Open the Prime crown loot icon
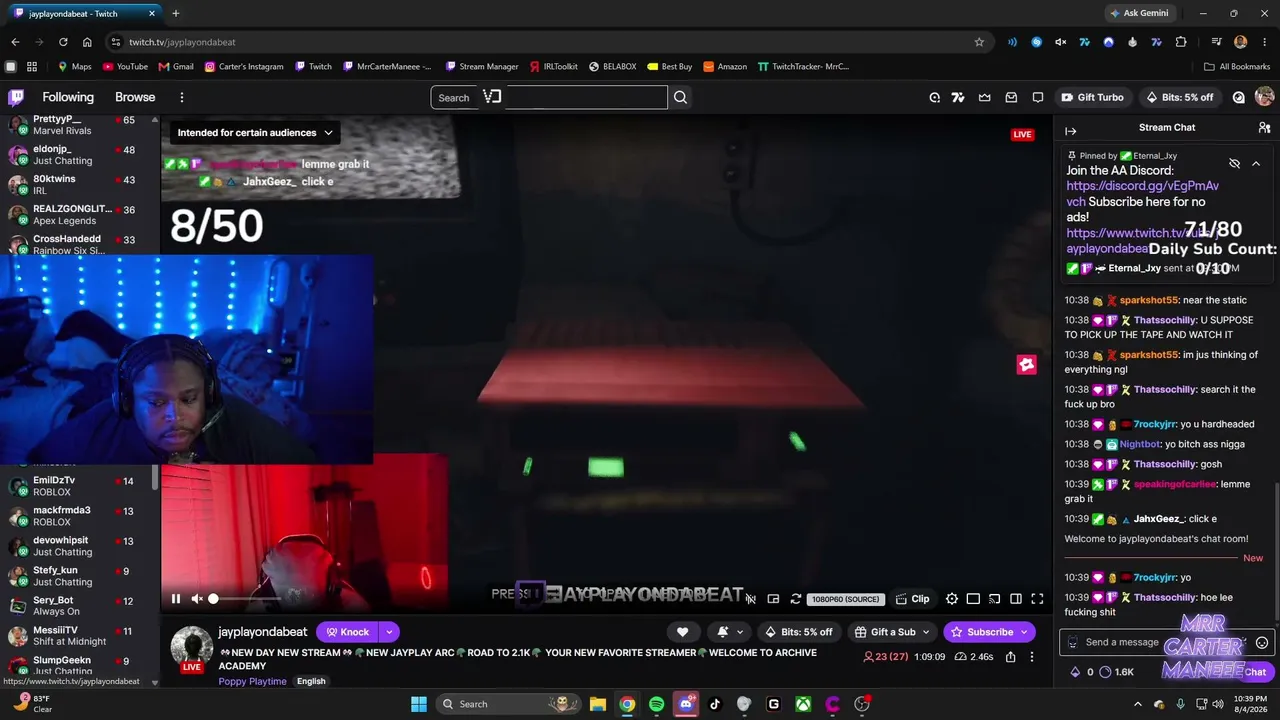Screen dimensions: 1280x720 985,97
